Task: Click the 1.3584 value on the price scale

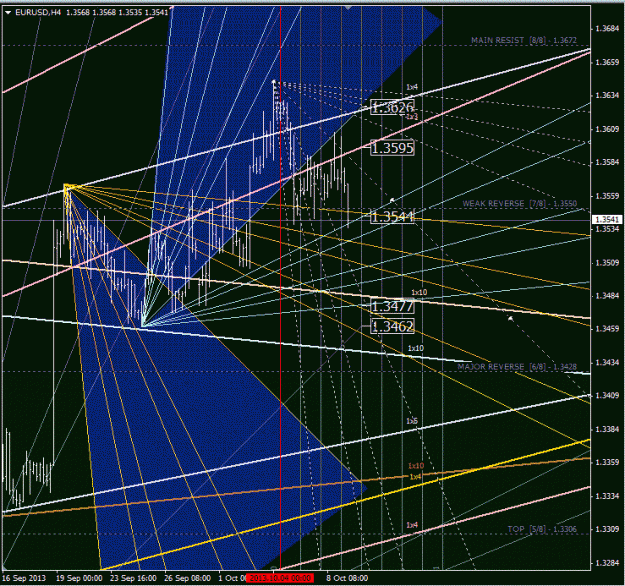Action: click(x=607, y=162)
